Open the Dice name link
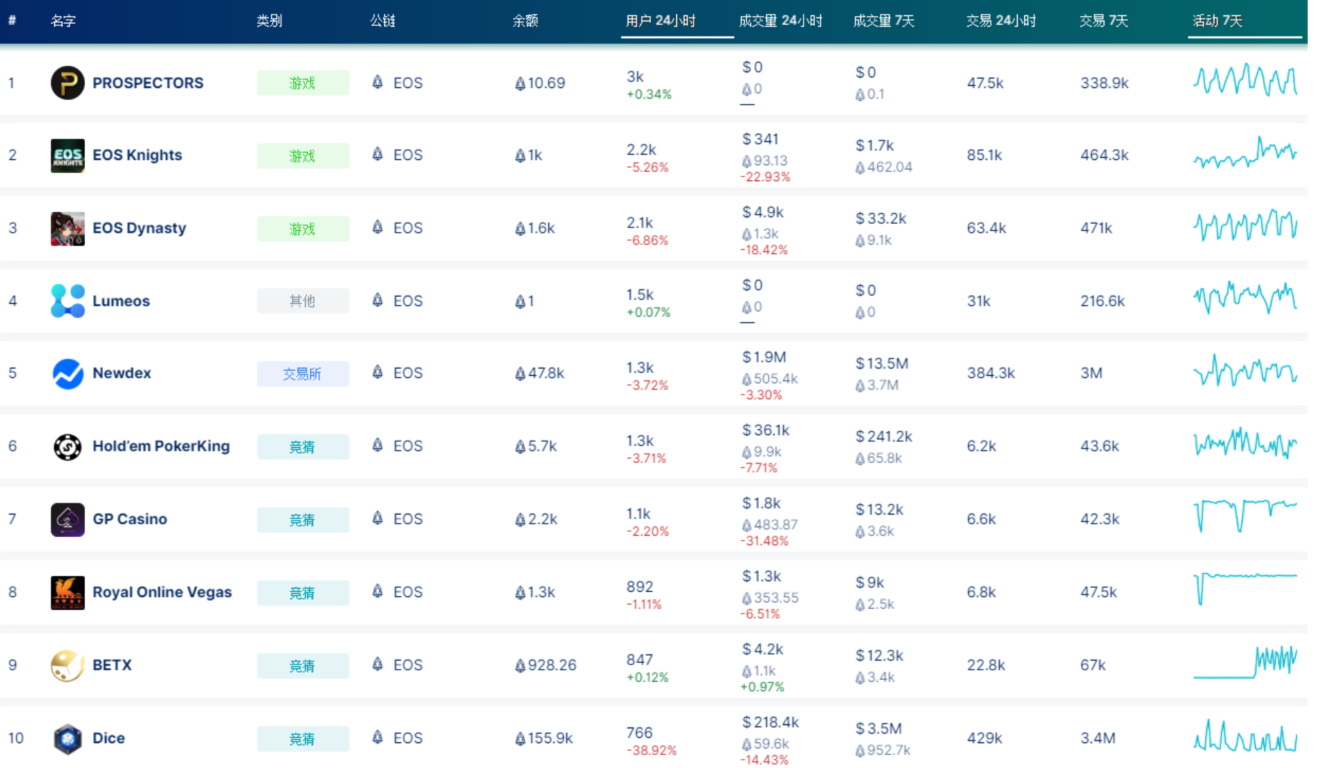The width and height of the screenshot is (1321, 768). pos(109,738)
